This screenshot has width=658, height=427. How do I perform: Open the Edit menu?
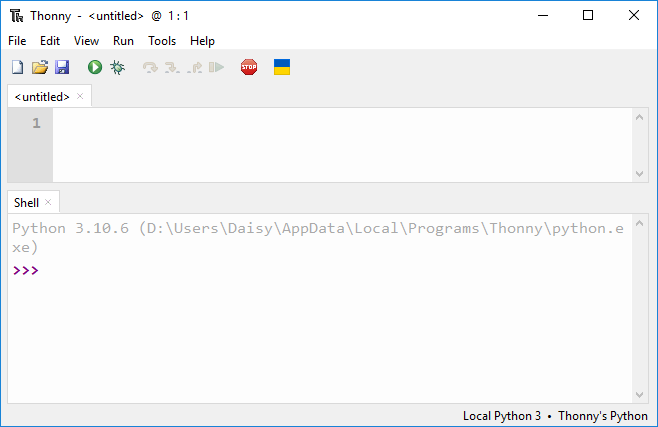50,41
